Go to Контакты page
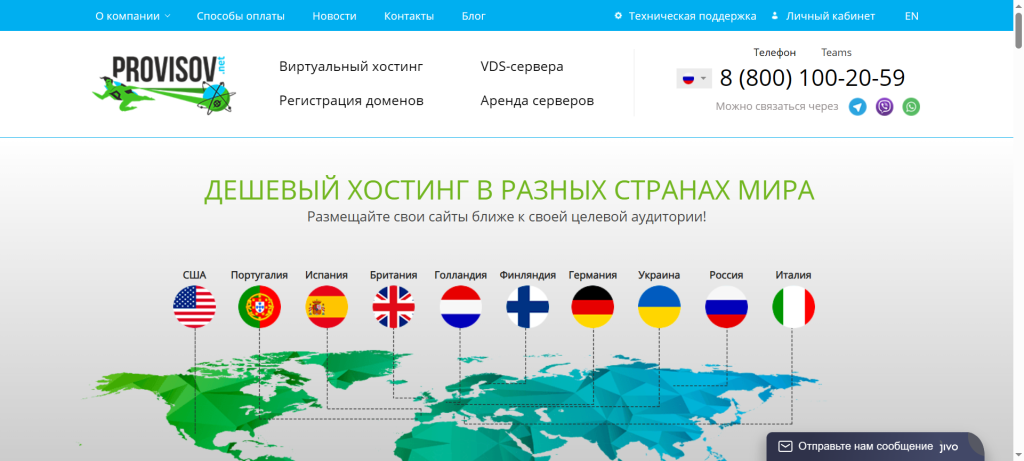Screen dimensions: 1024x461 (409, 16)
